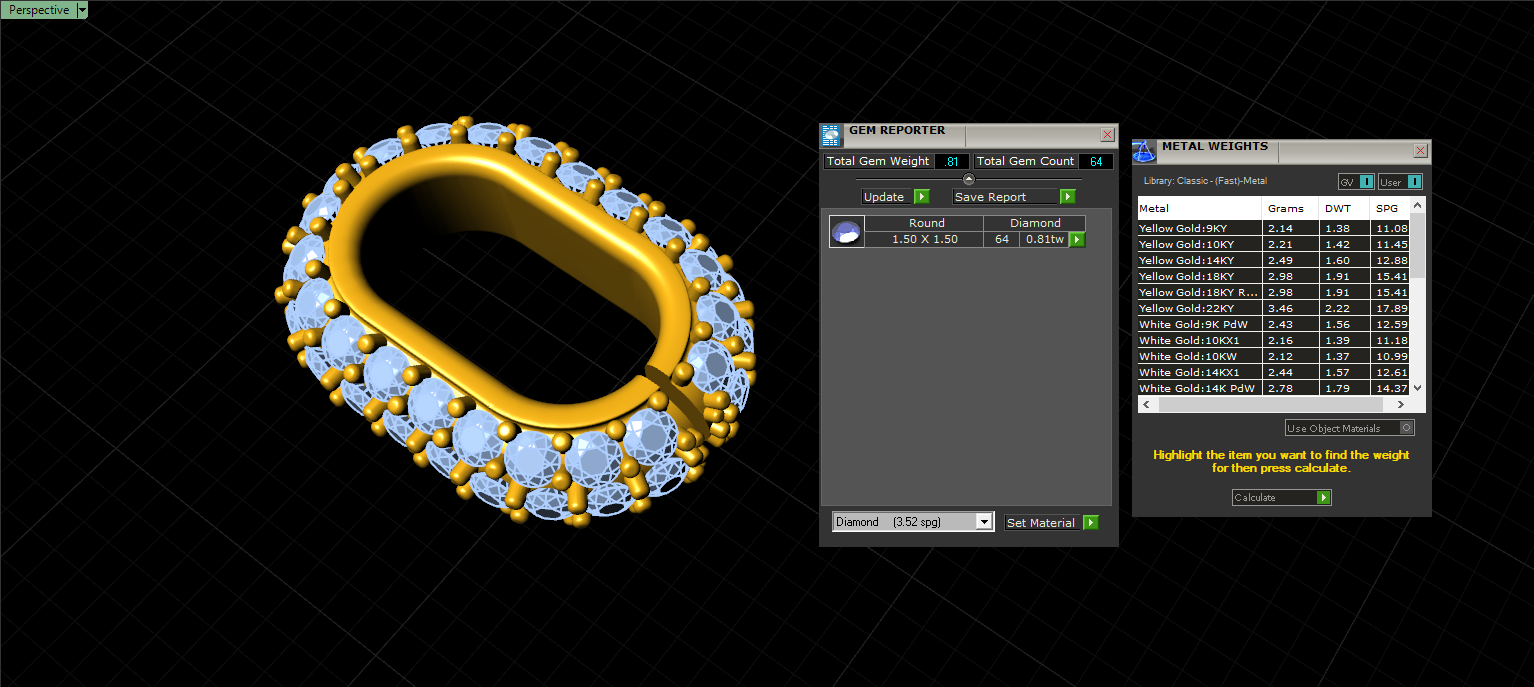1534x687 pixels.
Task: Select Yellow Gold:14KY row
Action: click(x=1274, y=260)
